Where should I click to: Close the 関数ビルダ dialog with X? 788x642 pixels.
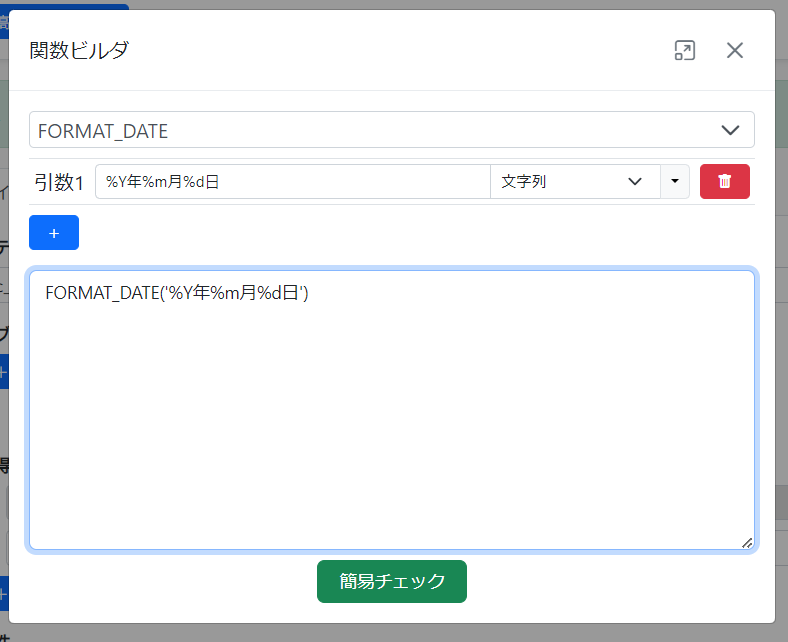pyautogui.click(x=735, y=51)
